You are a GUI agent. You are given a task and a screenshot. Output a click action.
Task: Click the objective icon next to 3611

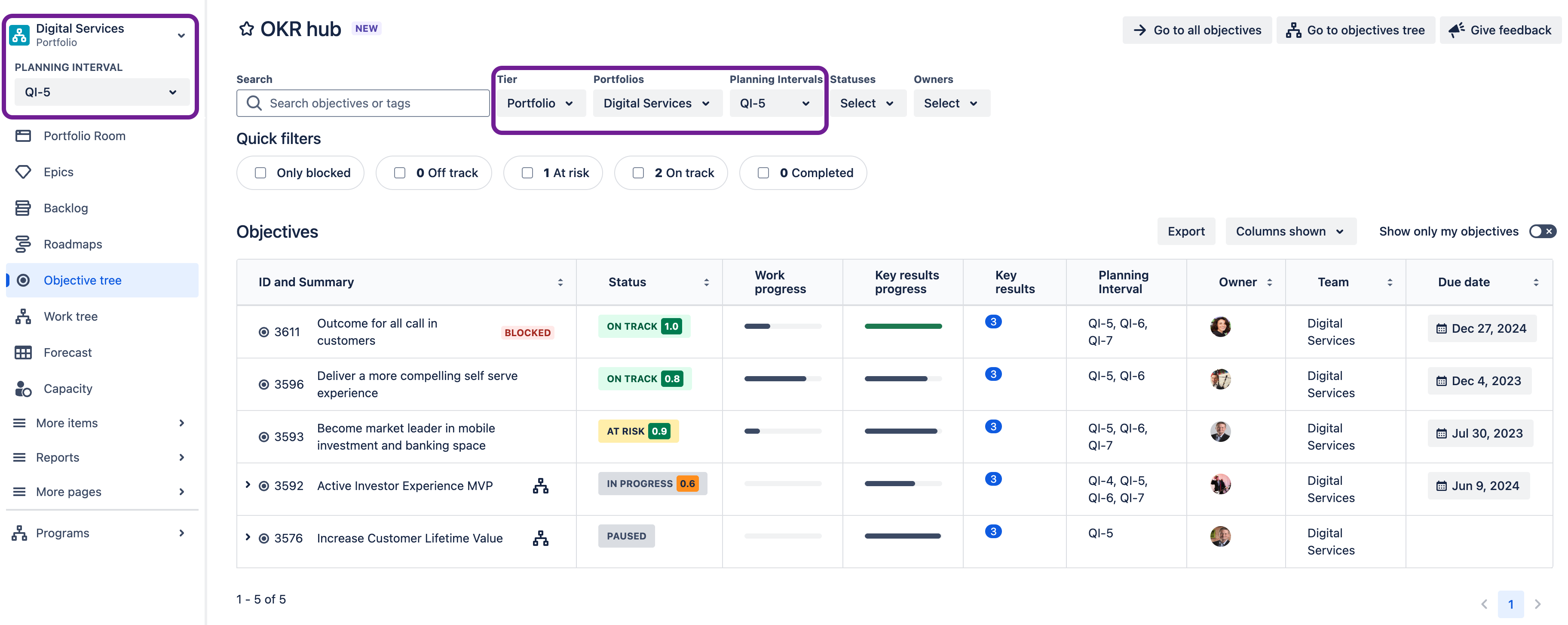pyautogui.click(x=263, y=332)
